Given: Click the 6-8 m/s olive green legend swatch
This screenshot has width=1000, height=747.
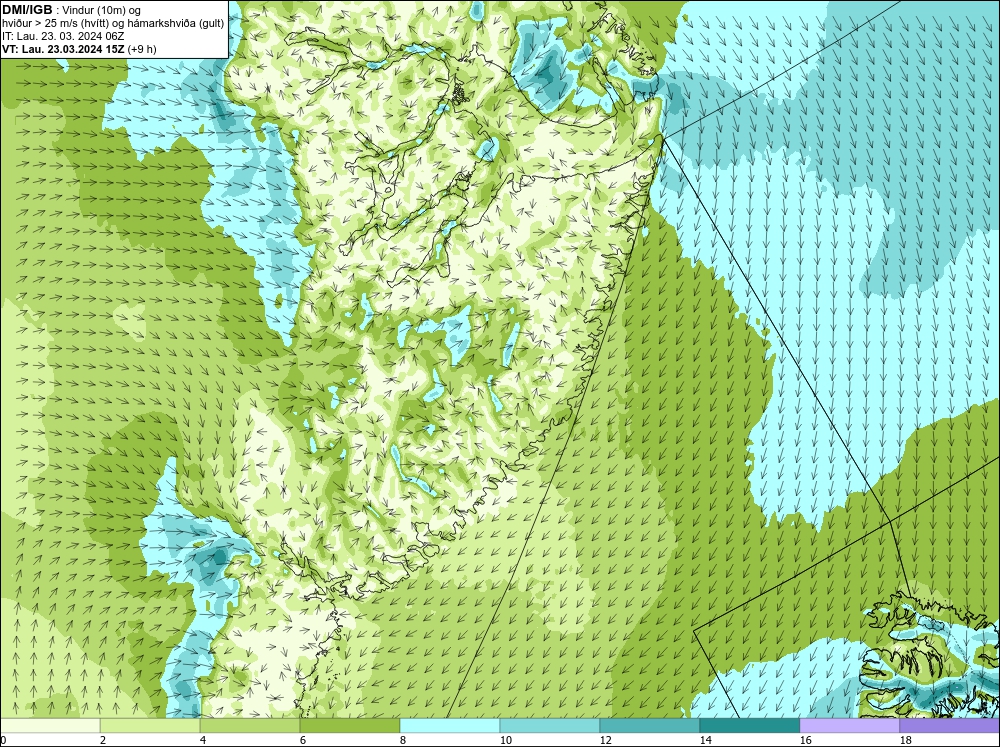Looking at the screenshot, I should pyautogui.click(x=350, y=726).
